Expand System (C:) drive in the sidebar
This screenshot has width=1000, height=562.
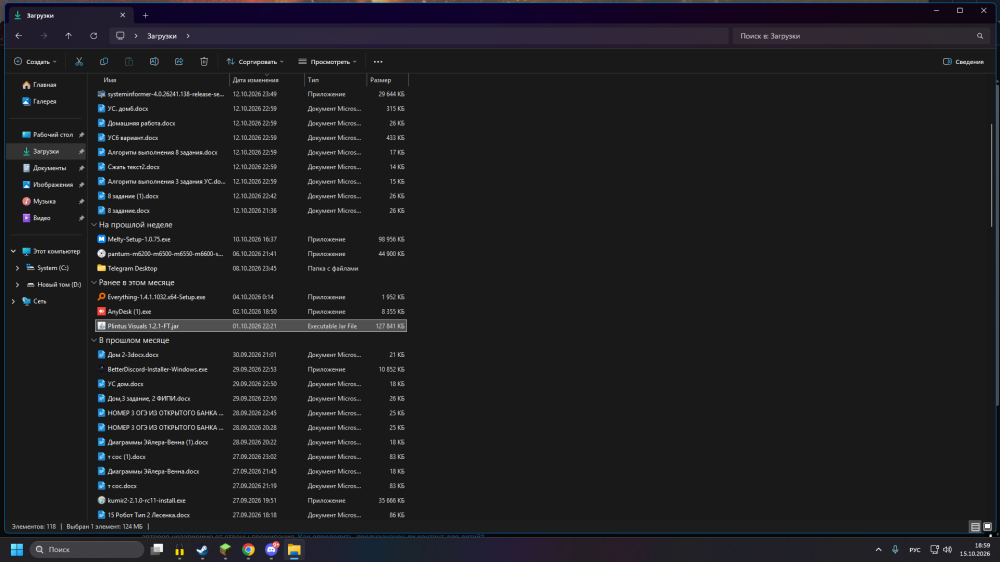tap(17, 268)
